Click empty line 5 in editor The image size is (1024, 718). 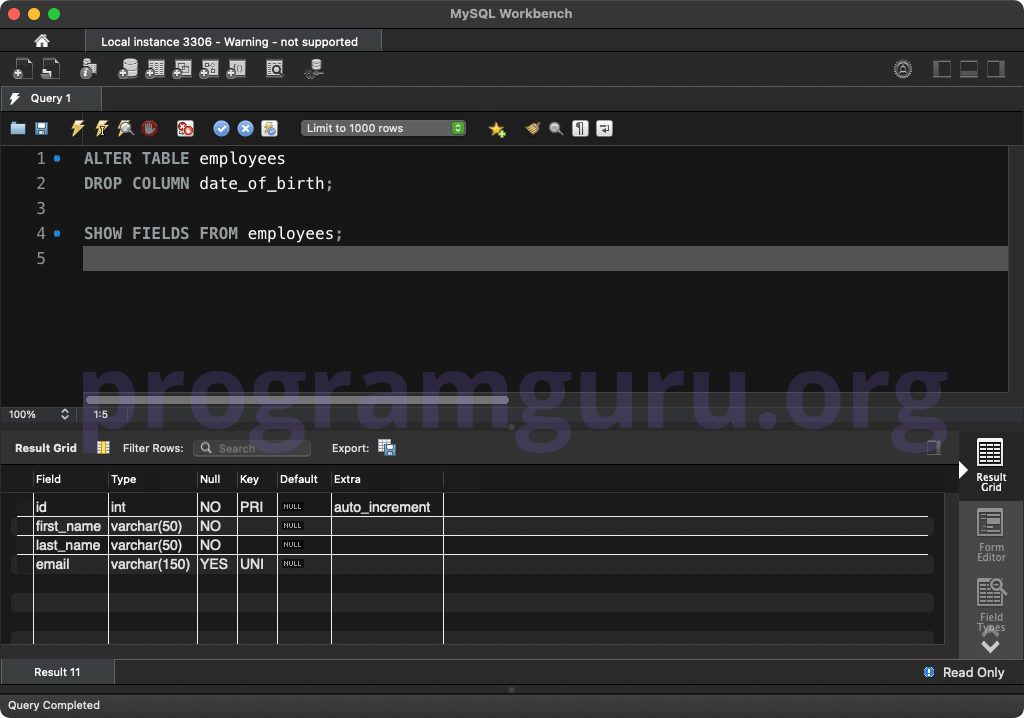pyautogui.click(x=545, y=259)
